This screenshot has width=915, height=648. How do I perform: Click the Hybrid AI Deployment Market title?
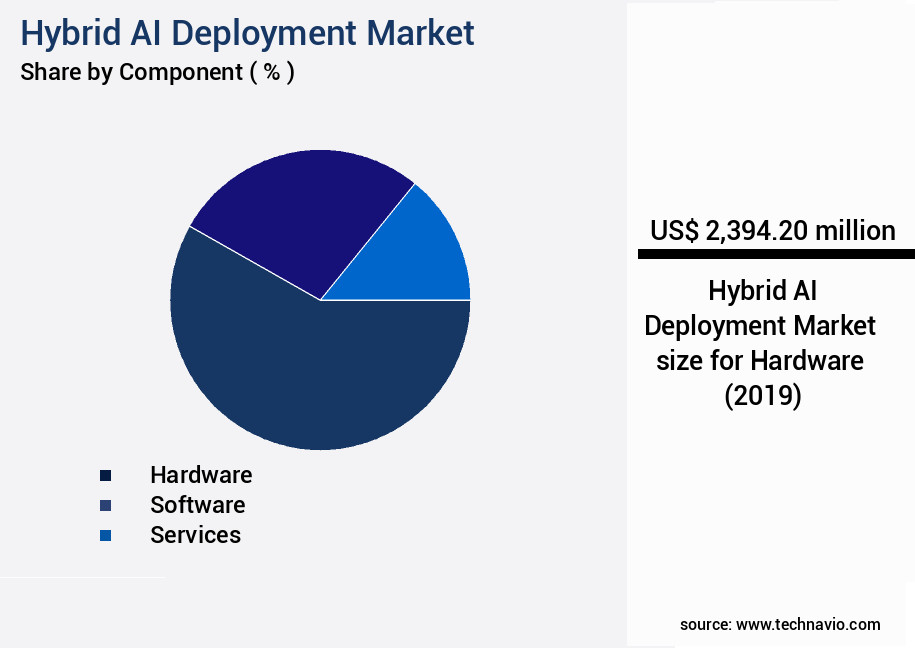coord(247,33)
